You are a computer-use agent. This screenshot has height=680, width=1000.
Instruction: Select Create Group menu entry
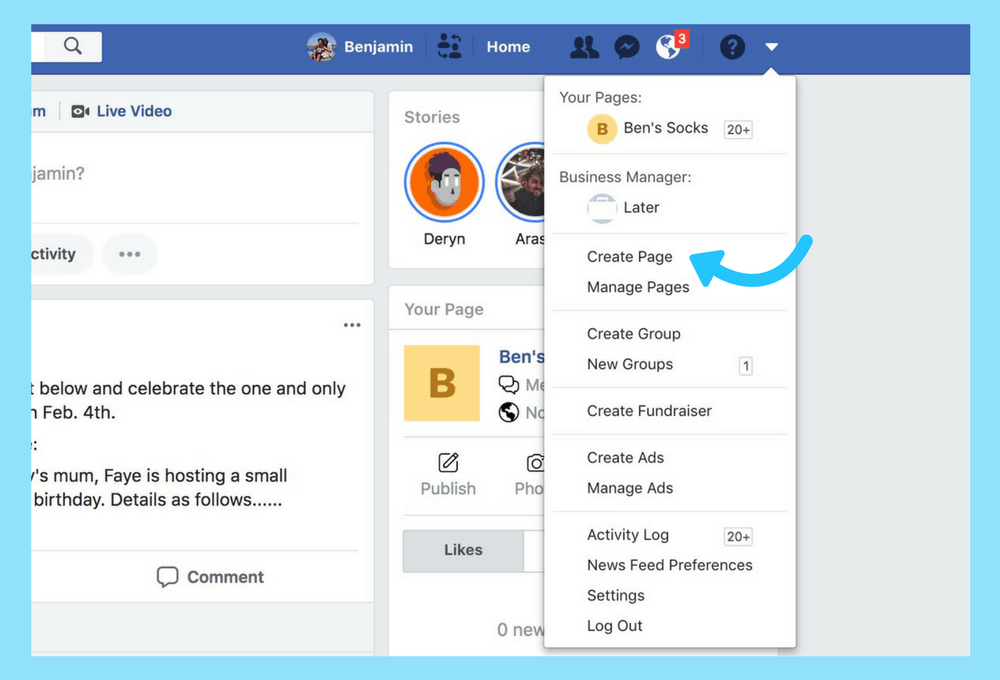(x=633, y=334)
